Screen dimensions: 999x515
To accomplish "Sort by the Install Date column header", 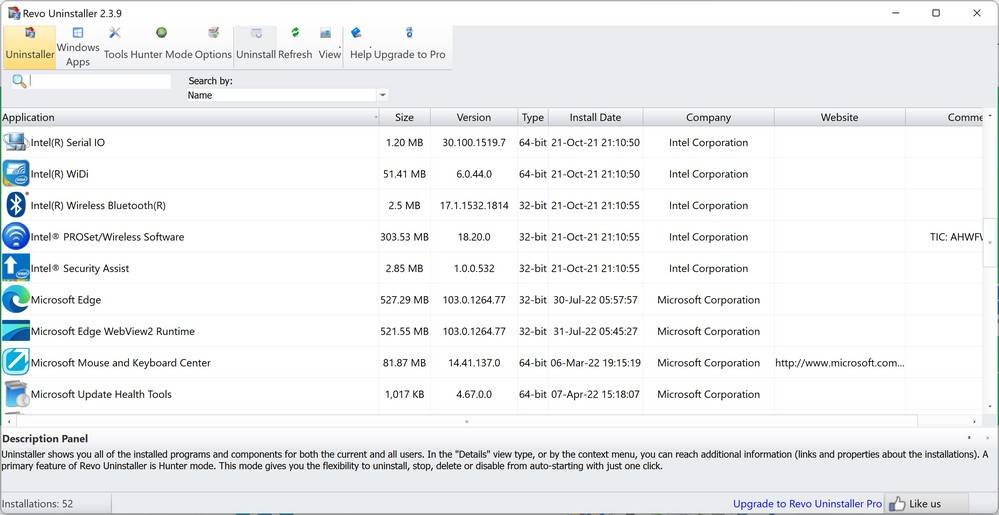I will (x=595, y=117).
